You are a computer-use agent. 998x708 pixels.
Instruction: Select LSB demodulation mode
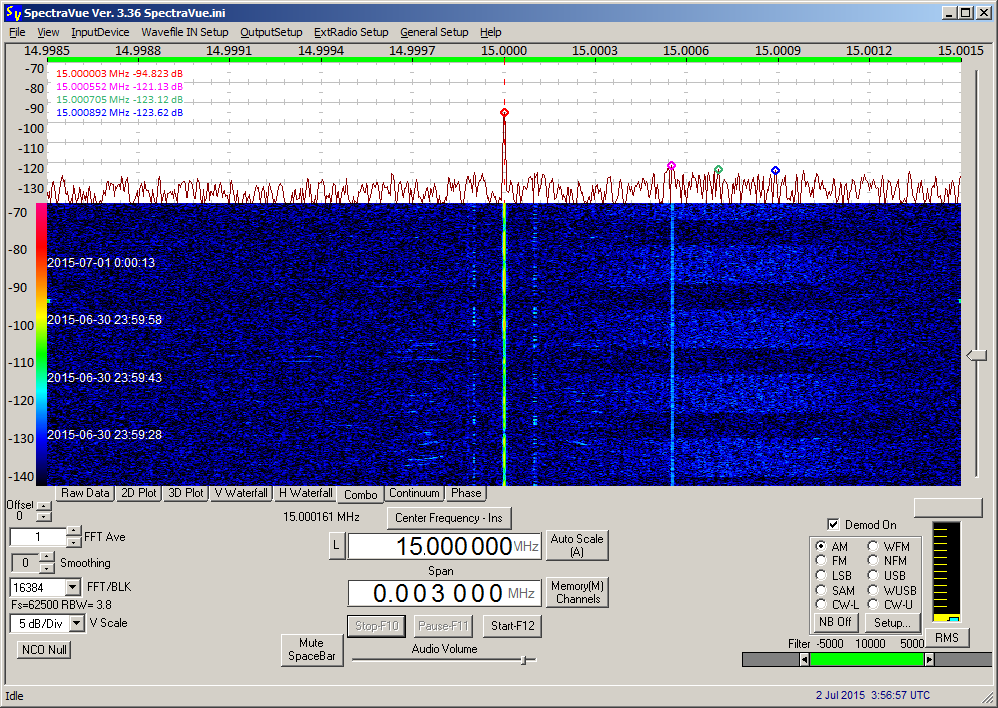821,575
